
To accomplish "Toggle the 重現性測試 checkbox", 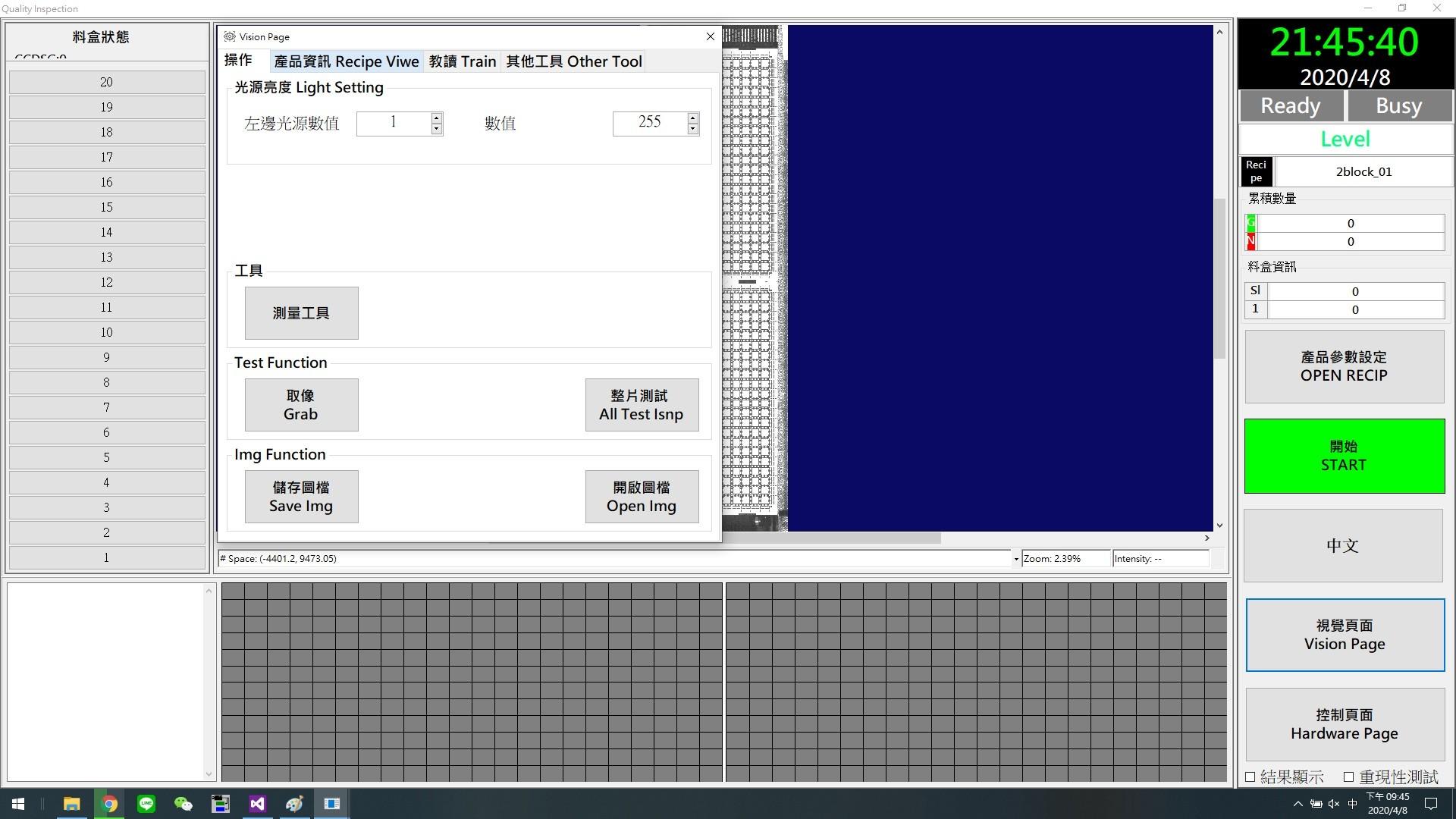I will [x=1348, y=777].
